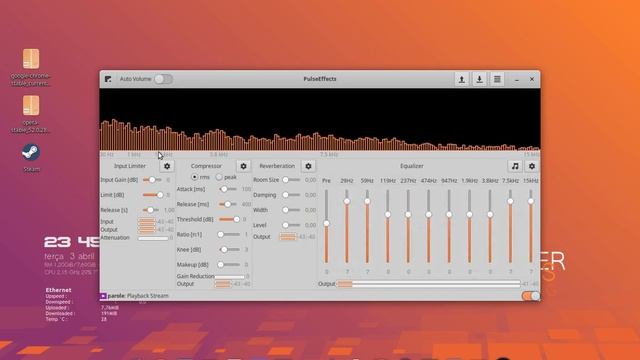Click the Compressor section heading
This screenshot has height=360, width=640.
206,166
